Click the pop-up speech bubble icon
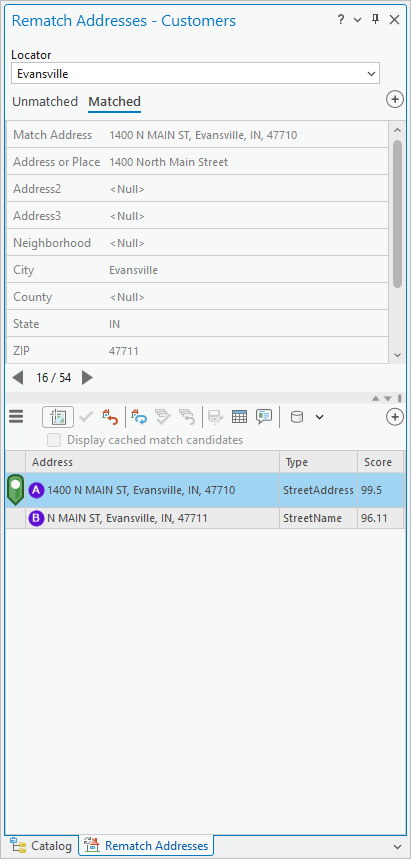Viewport: 411px width, 859px height. point(264,417)
